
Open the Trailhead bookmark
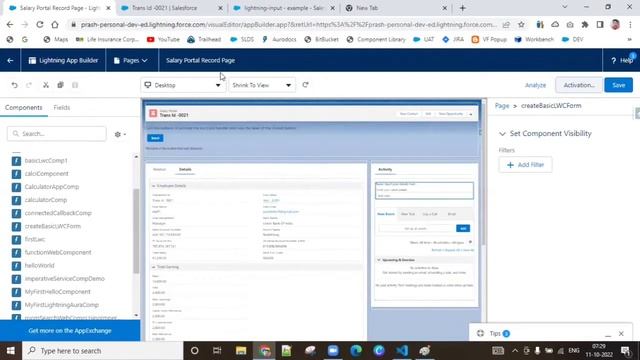click(x=204, y=39)
